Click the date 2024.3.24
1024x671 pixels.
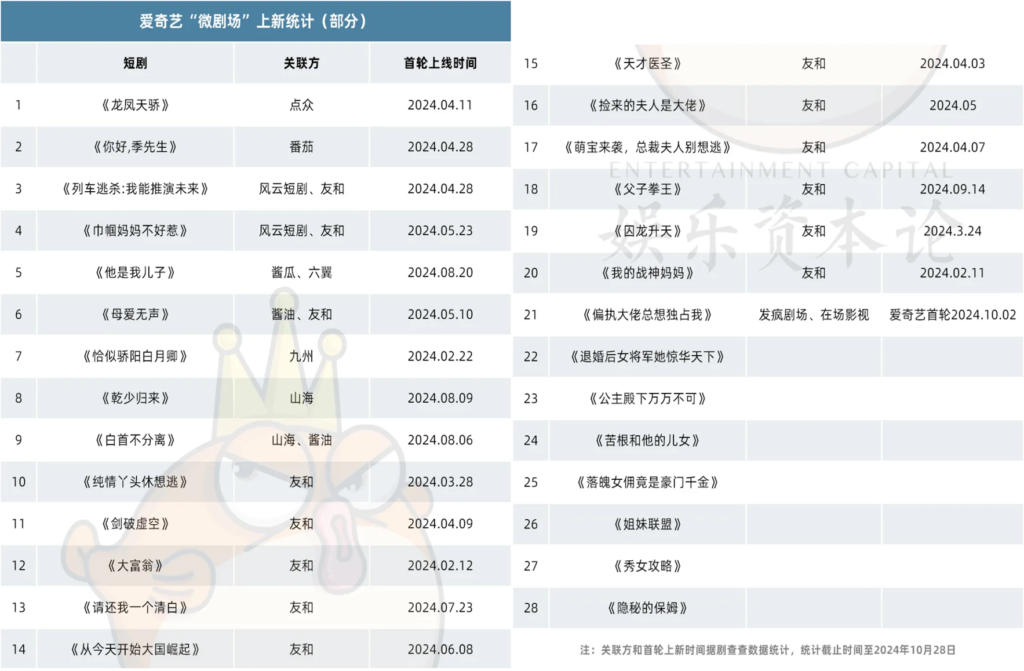coord(952,231)
